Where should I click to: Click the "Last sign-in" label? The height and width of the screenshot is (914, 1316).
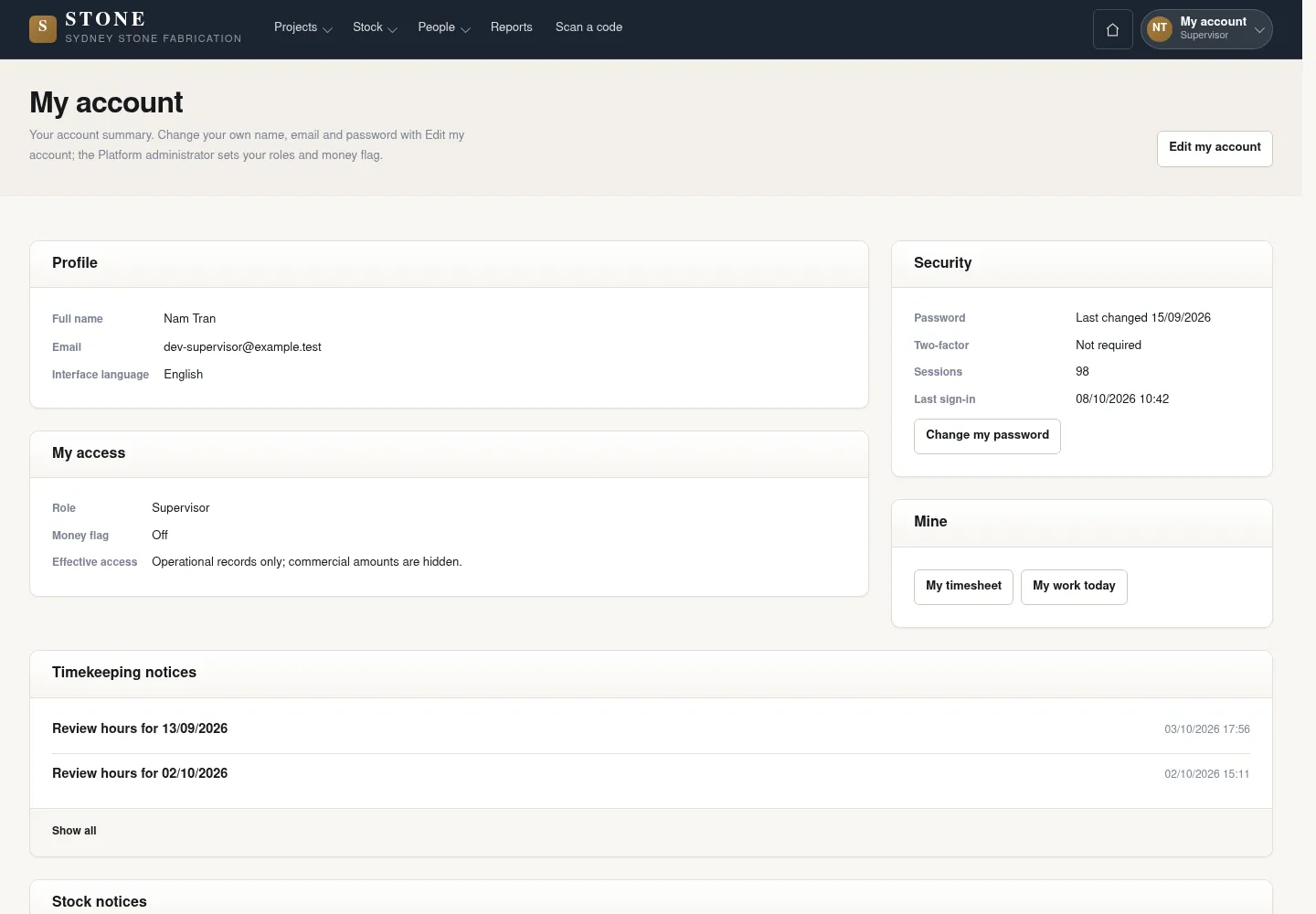tap(944, 399)
